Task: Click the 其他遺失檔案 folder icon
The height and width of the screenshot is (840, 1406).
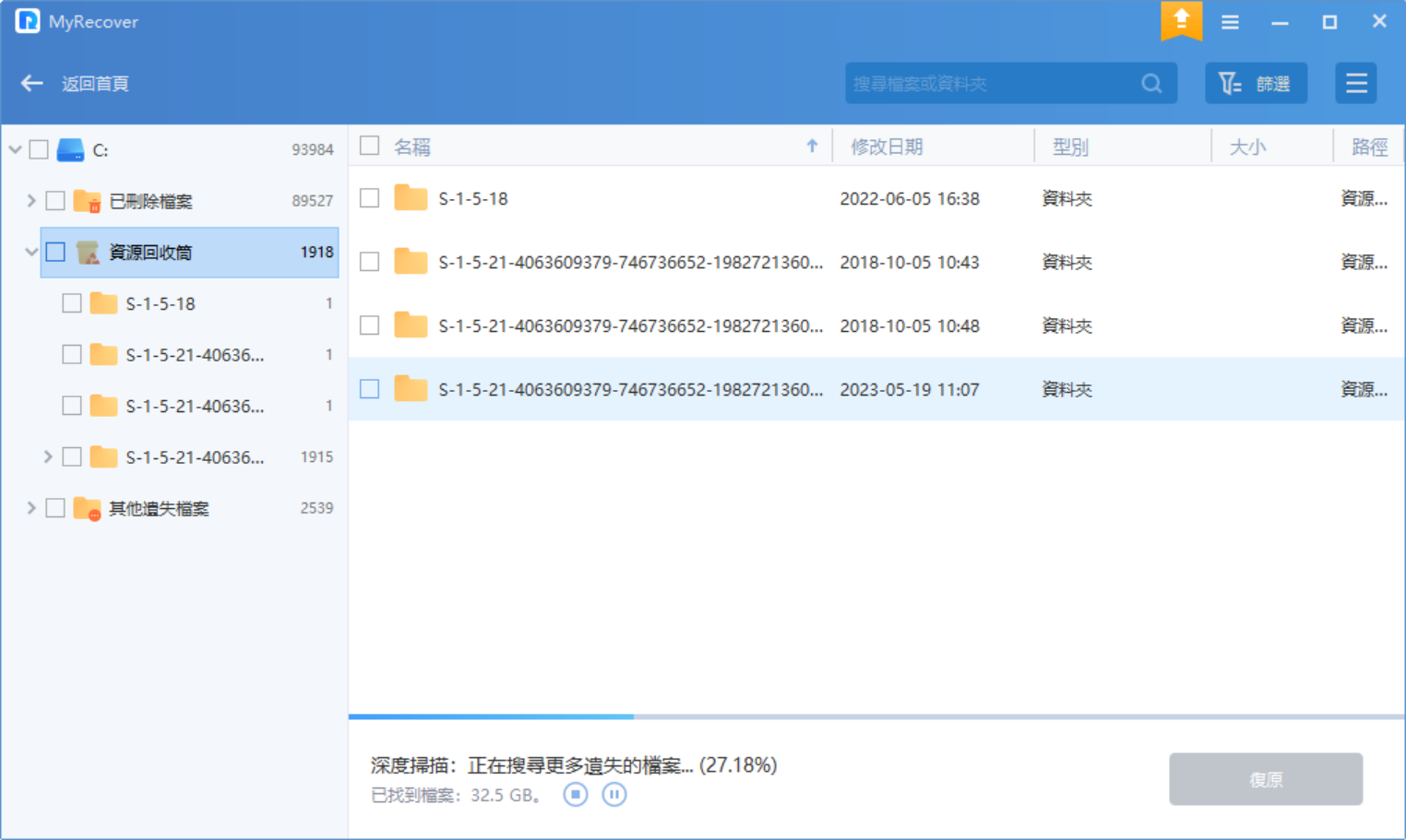Action: point(88,508)
